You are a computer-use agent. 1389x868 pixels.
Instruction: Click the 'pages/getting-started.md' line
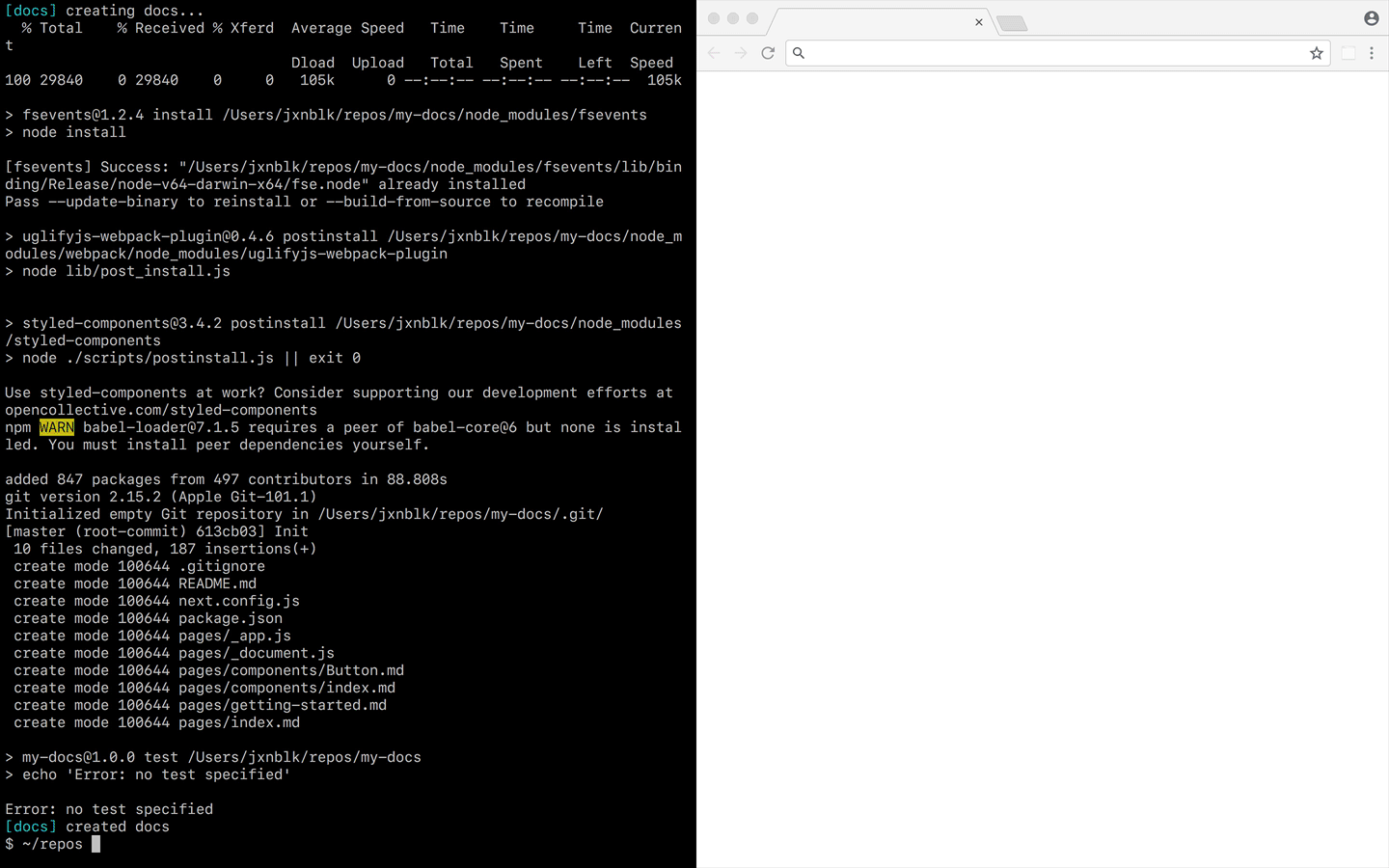(200, 705)
